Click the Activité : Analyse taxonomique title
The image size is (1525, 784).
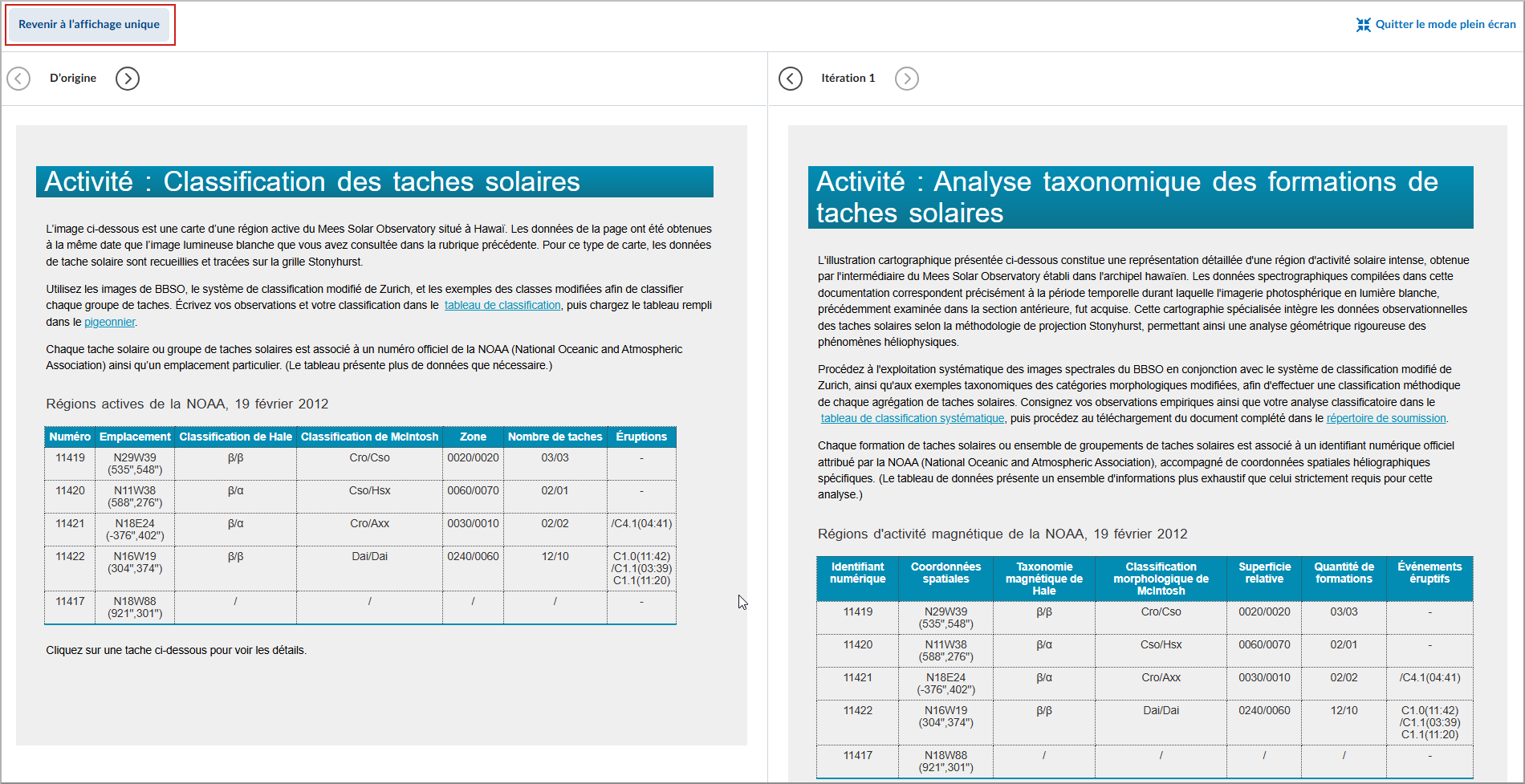tap(1141, 197)
